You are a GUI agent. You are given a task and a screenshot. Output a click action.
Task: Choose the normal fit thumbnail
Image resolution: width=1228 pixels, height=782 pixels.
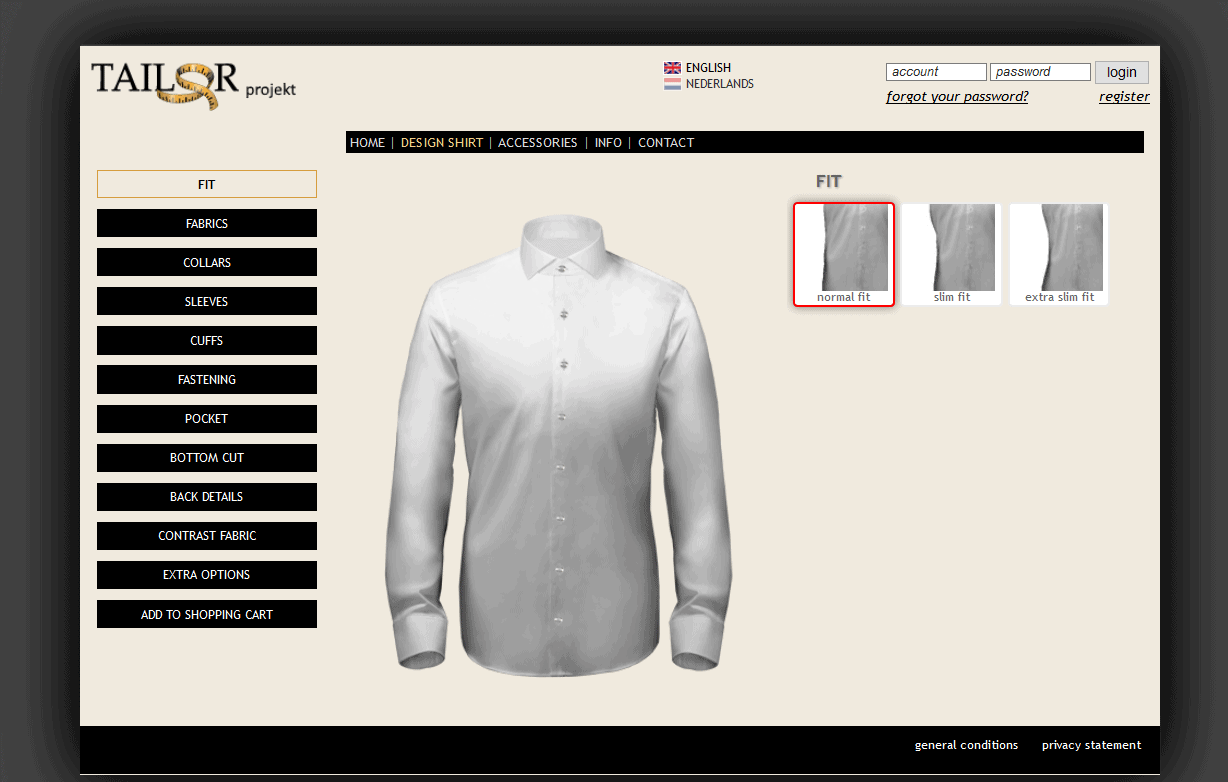click(x=844, y=254)
